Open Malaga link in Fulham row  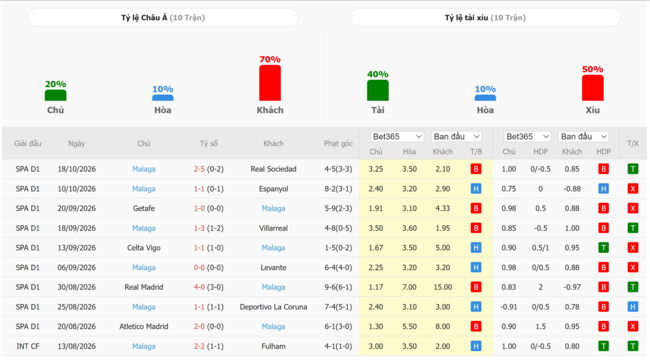(x=144, y=346)
